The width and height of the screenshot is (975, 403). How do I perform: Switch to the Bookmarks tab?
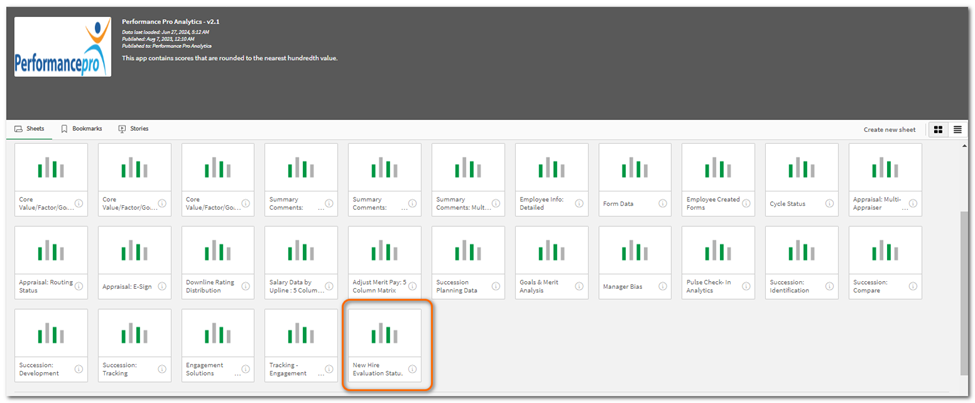[x=81, y=129]
